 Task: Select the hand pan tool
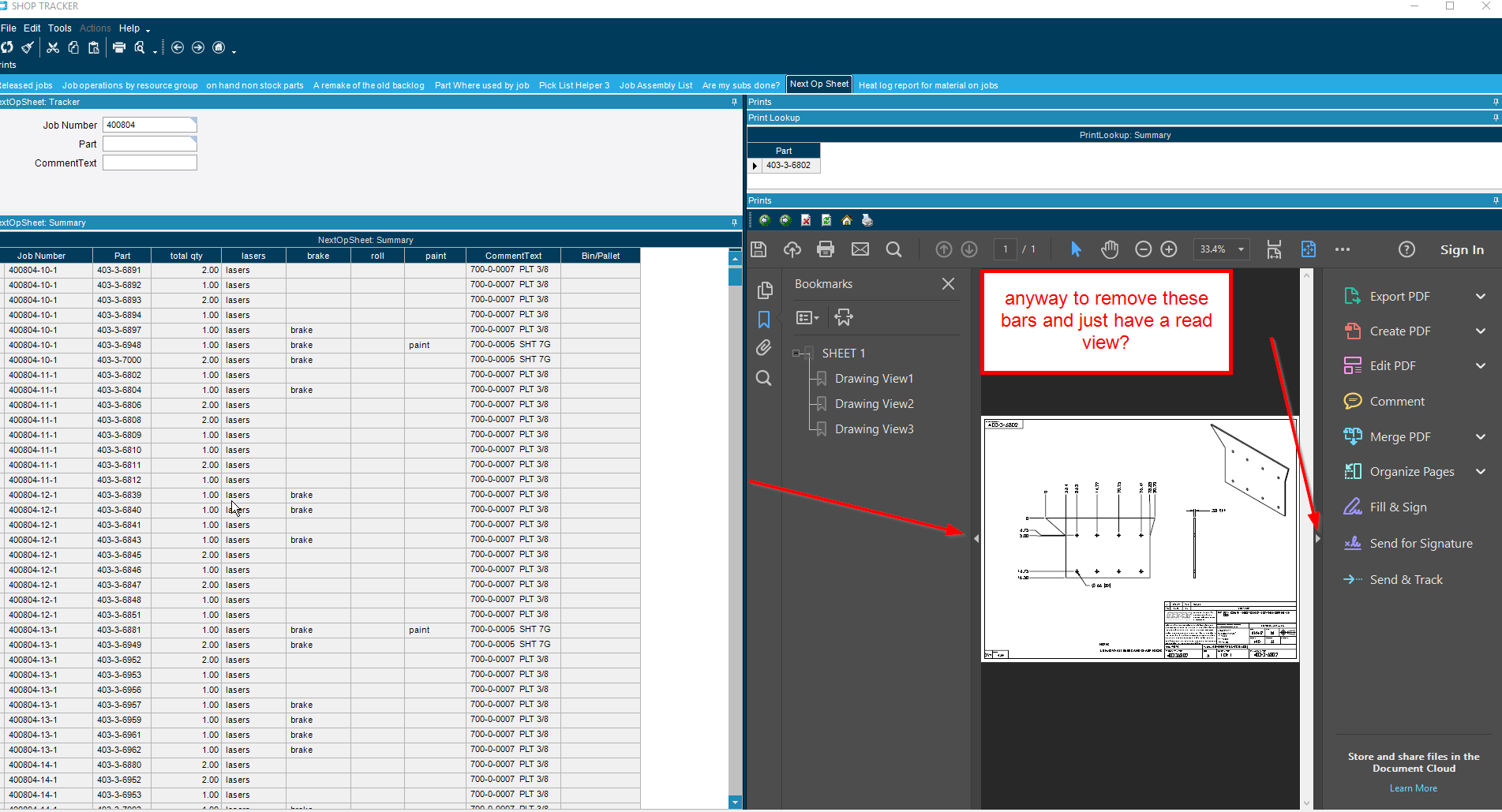[x=1110, y=249]
